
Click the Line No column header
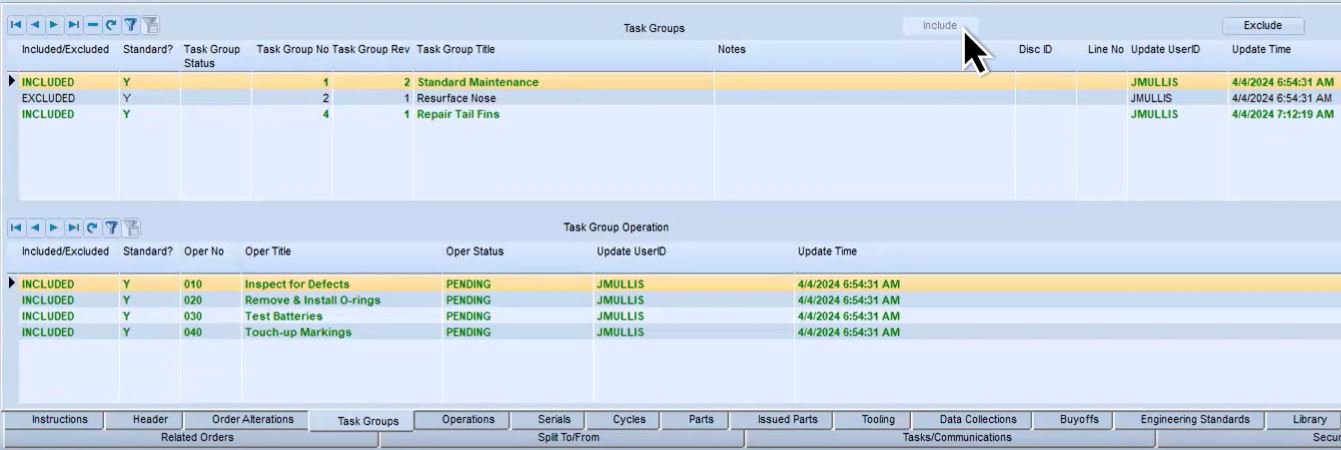[x=1106, y=49]
